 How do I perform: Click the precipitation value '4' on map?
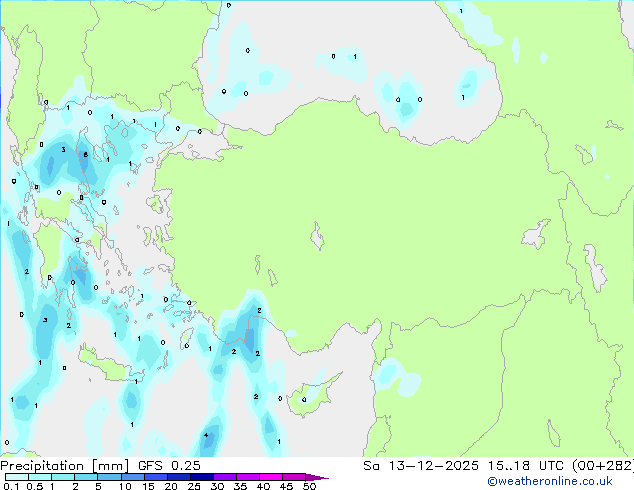(x=206, y=435)
